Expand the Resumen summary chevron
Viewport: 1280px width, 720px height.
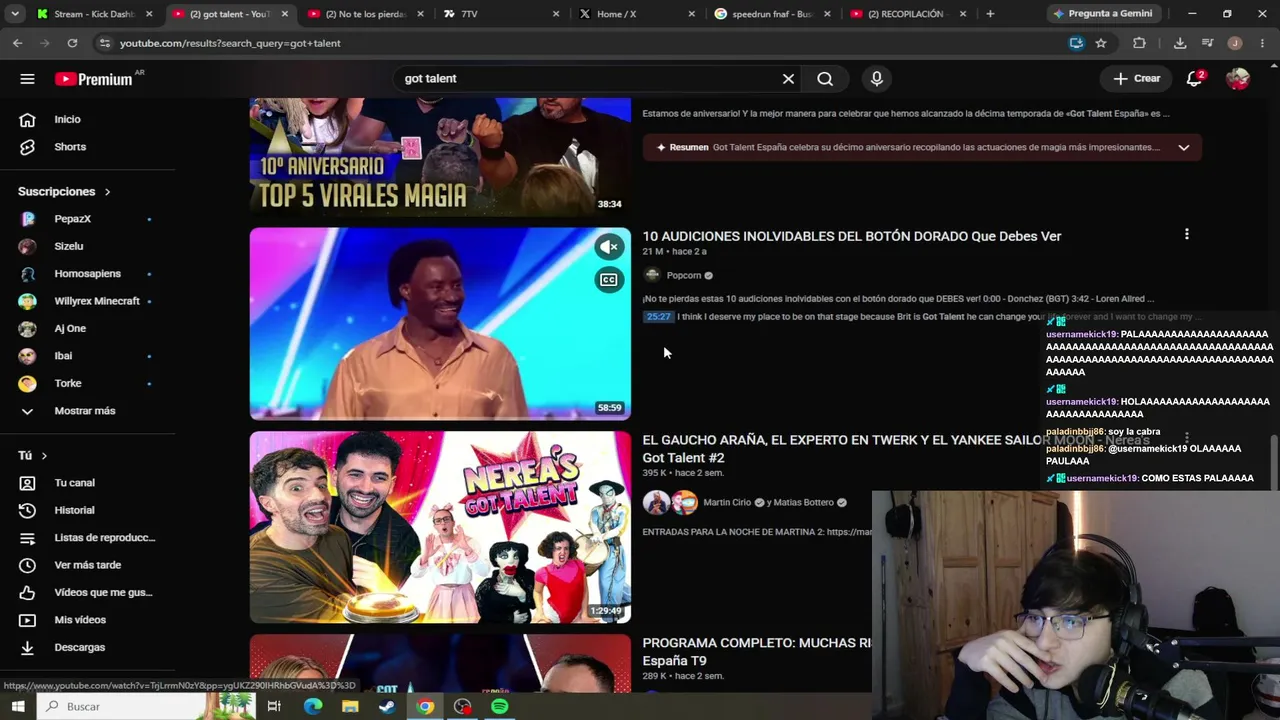pyautogui.click(x=1183, y=147)
